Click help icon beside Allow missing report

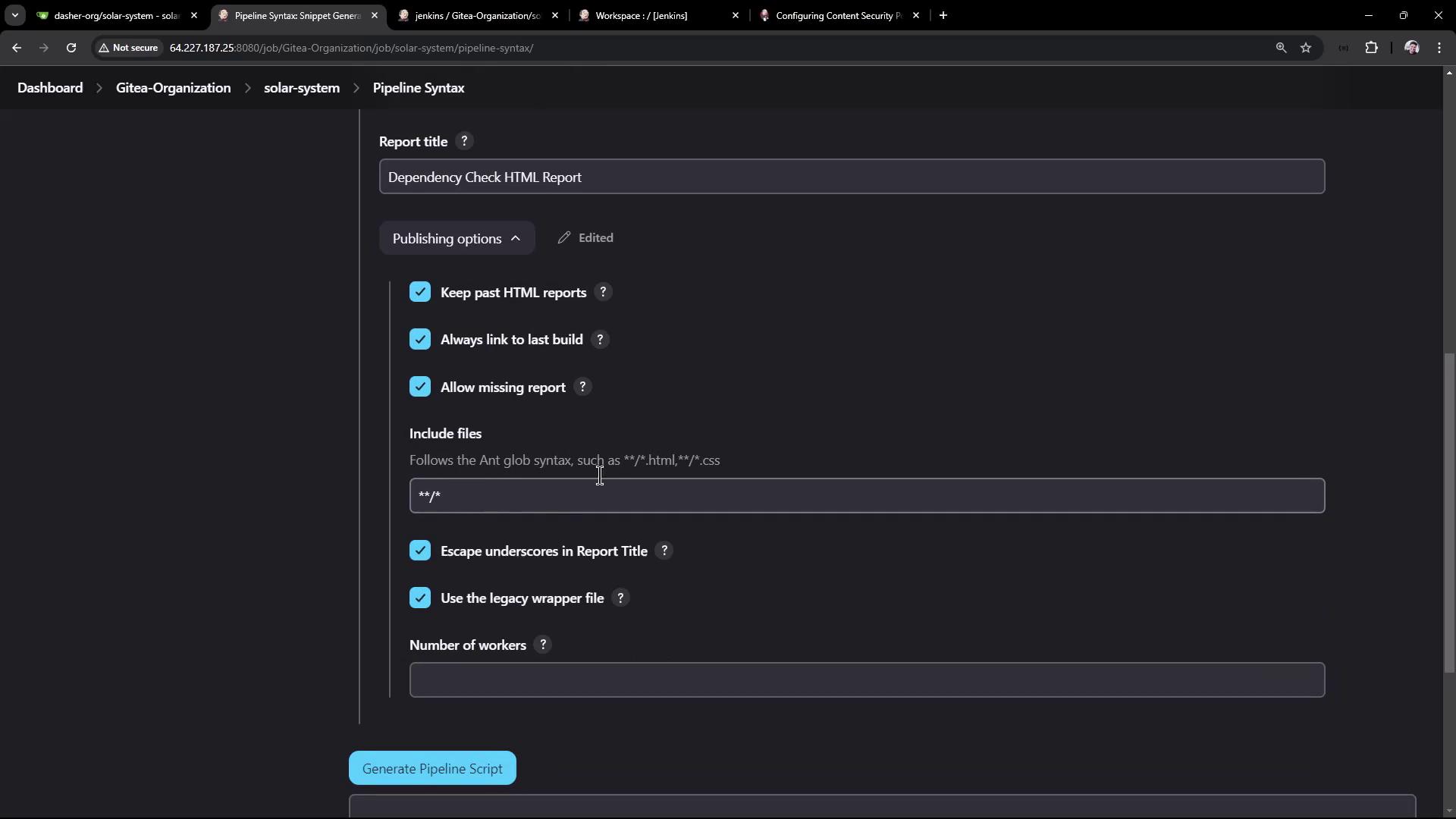tap(582, 387)
